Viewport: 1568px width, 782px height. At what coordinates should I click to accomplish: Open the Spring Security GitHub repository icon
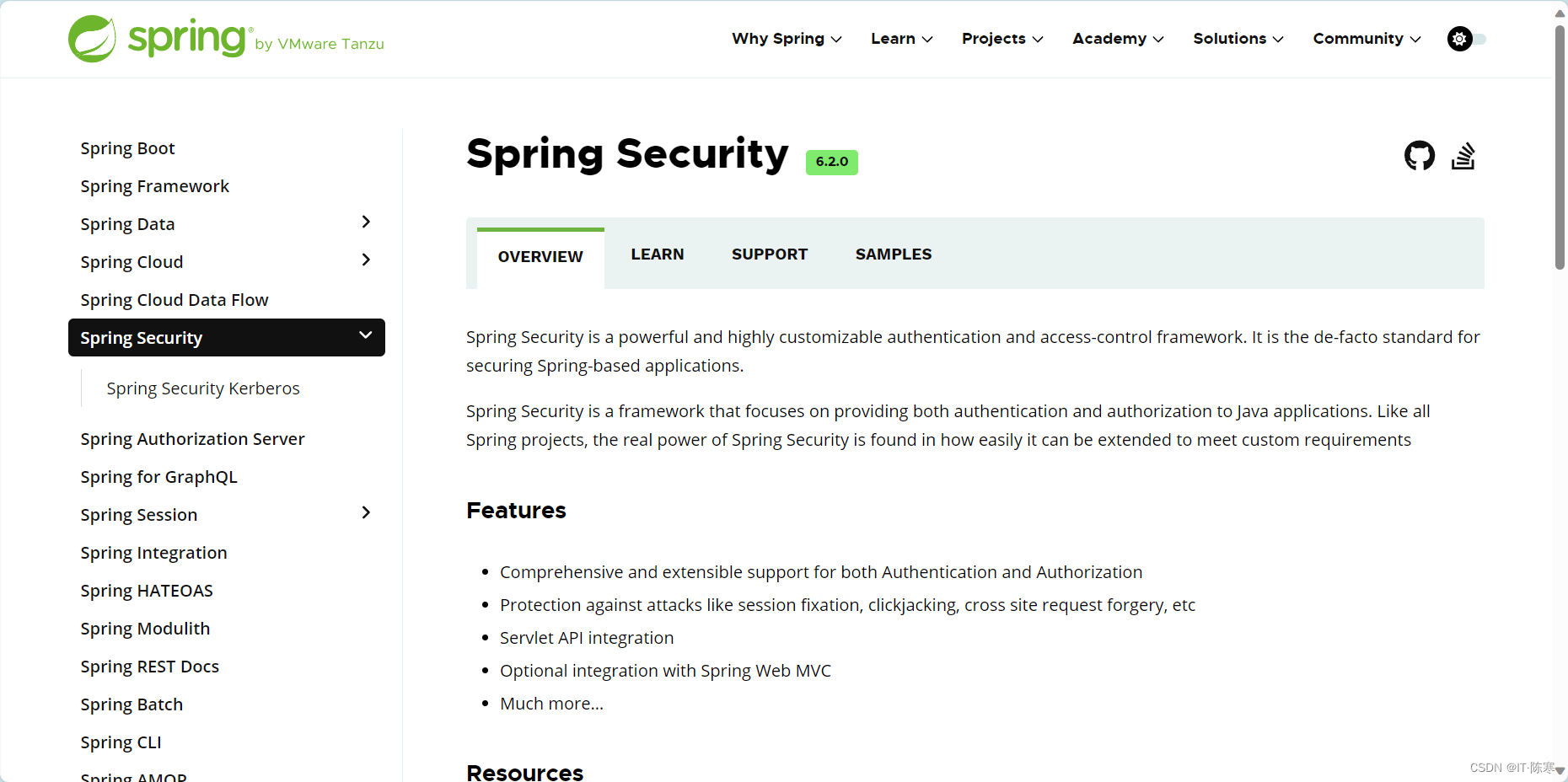pyautogui.click(x=1420, y=155)
